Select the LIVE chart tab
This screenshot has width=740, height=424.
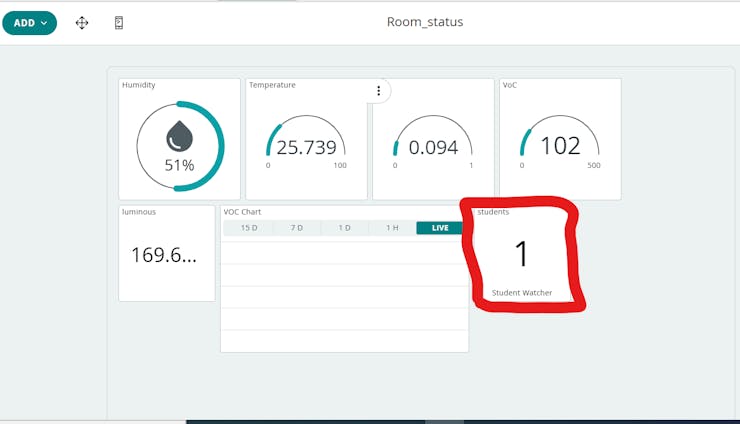pyautogui.click(x=440, y=228)
